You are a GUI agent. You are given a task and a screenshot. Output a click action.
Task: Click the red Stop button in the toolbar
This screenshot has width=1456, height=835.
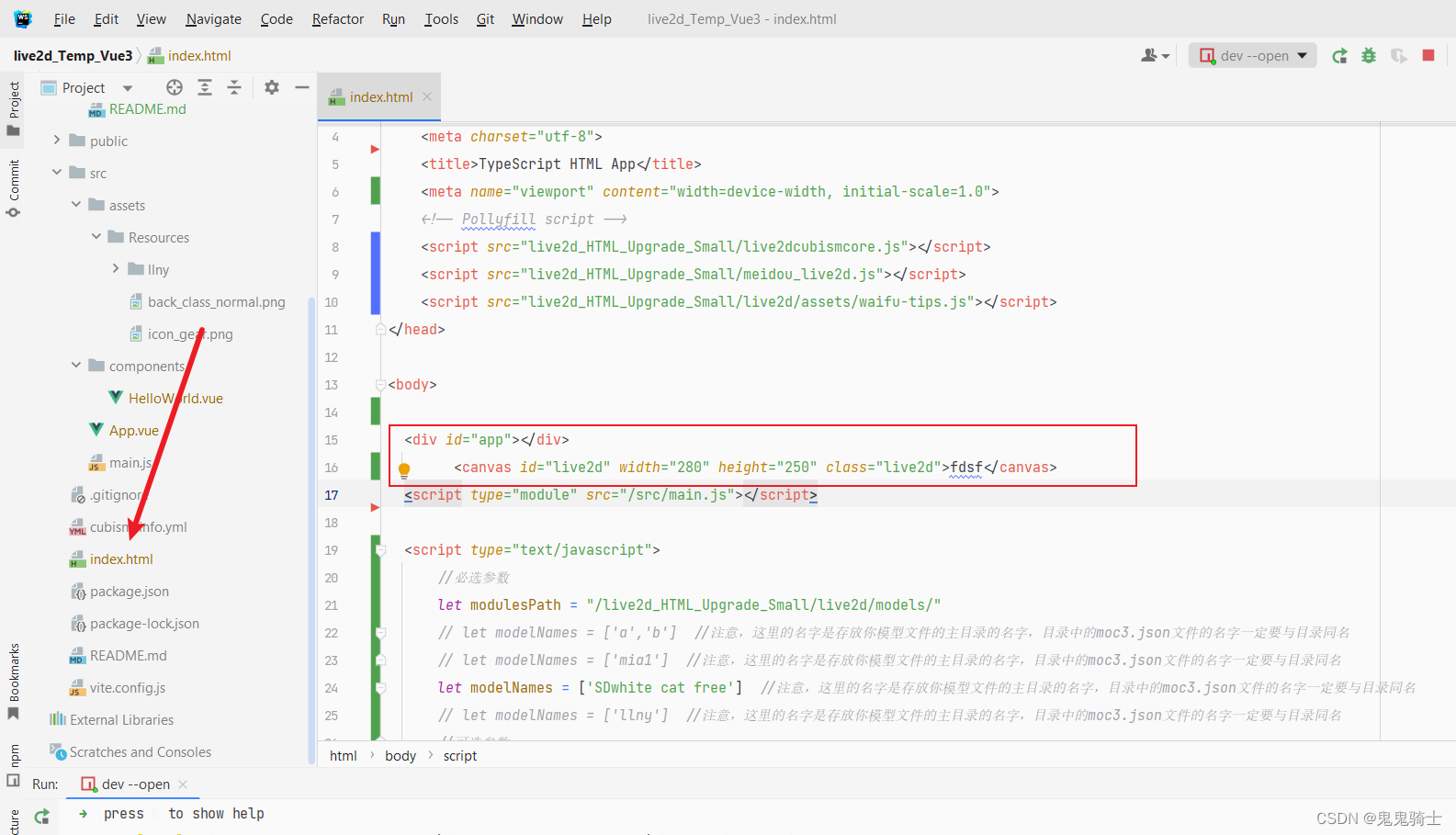(x=1428, y=55)
